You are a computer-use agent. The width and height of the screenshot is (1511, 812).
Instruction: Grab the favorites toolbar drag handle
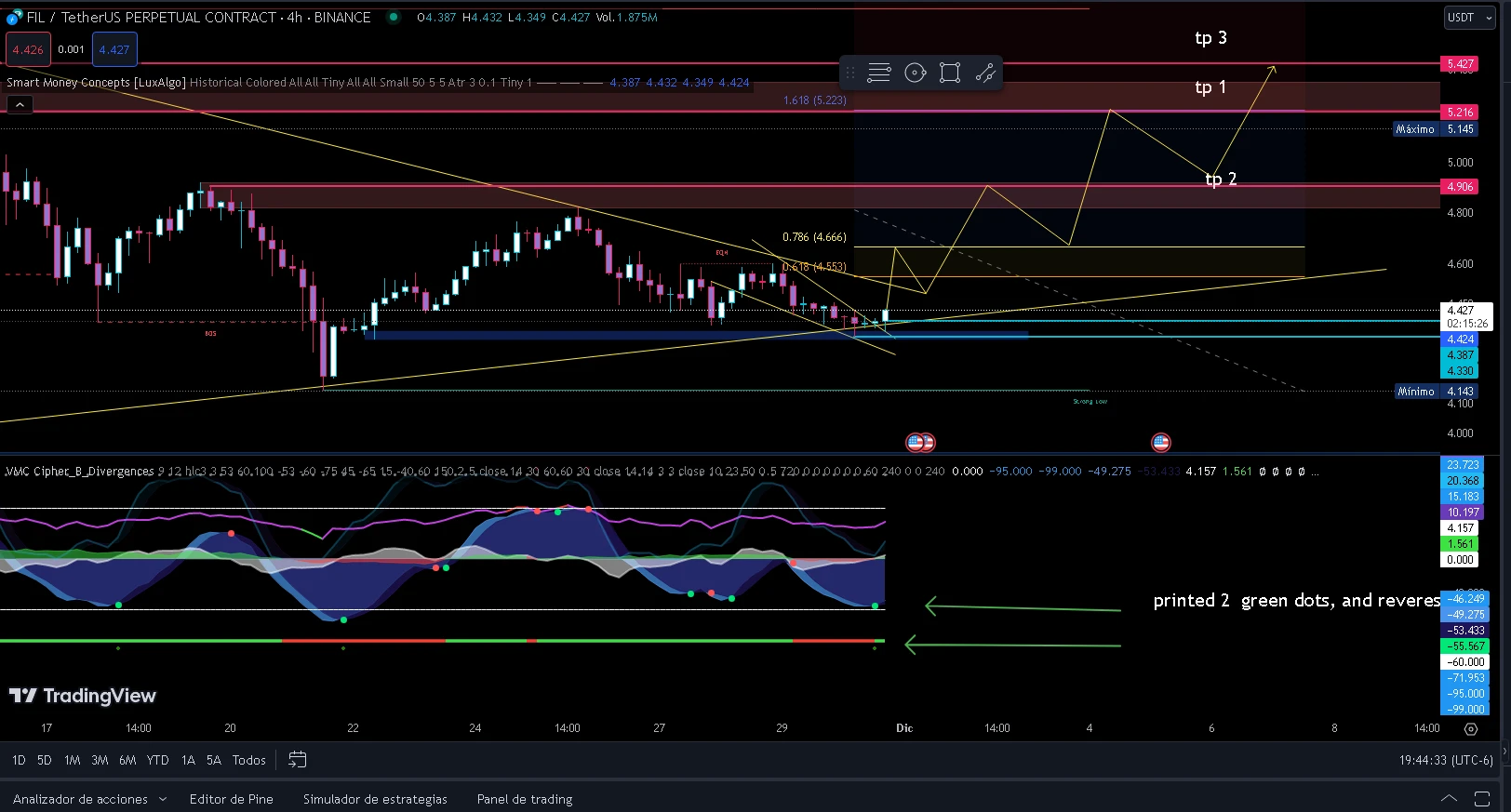(x=849, y=73)
